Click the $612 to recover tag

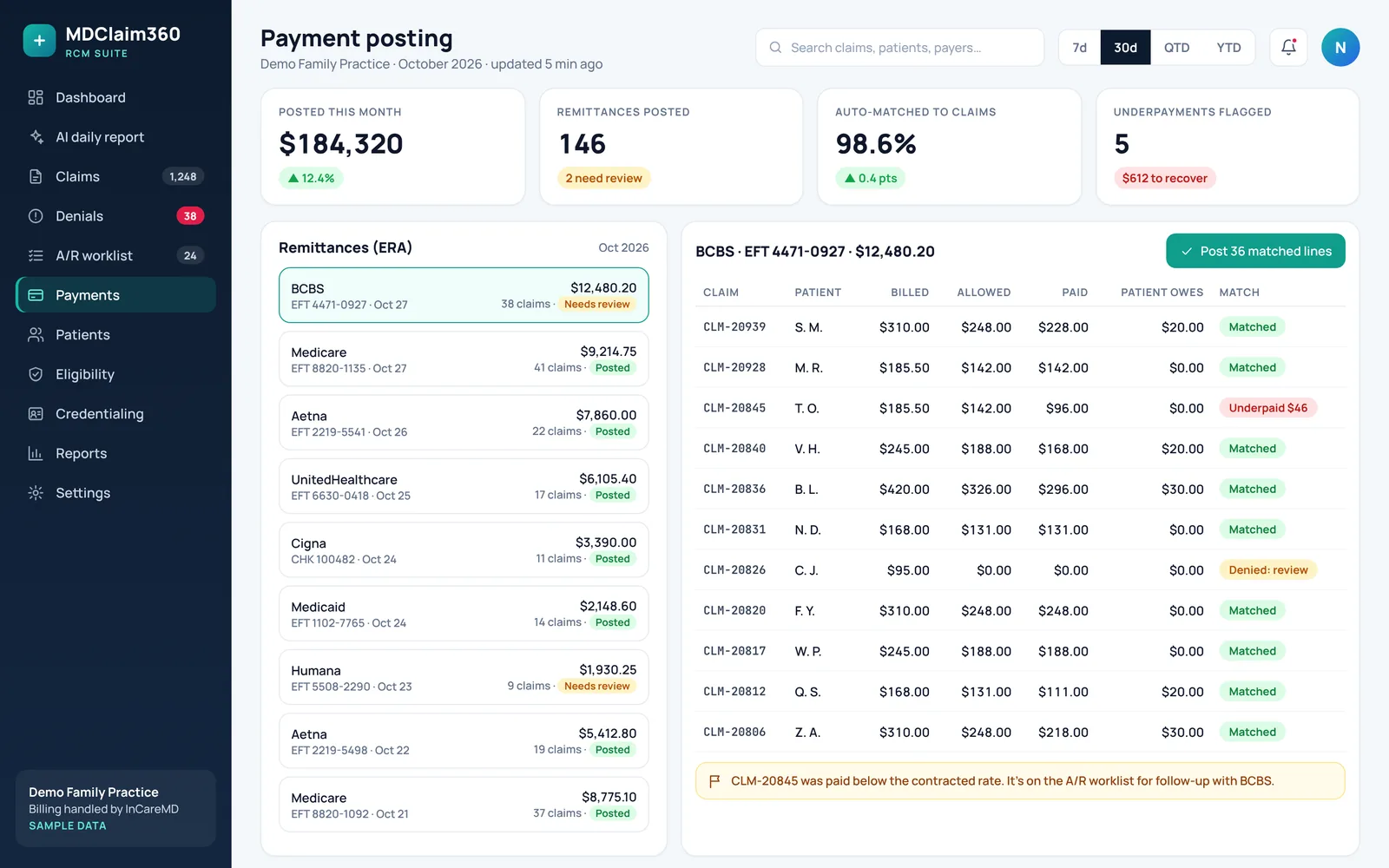[x=1164, y=178]
